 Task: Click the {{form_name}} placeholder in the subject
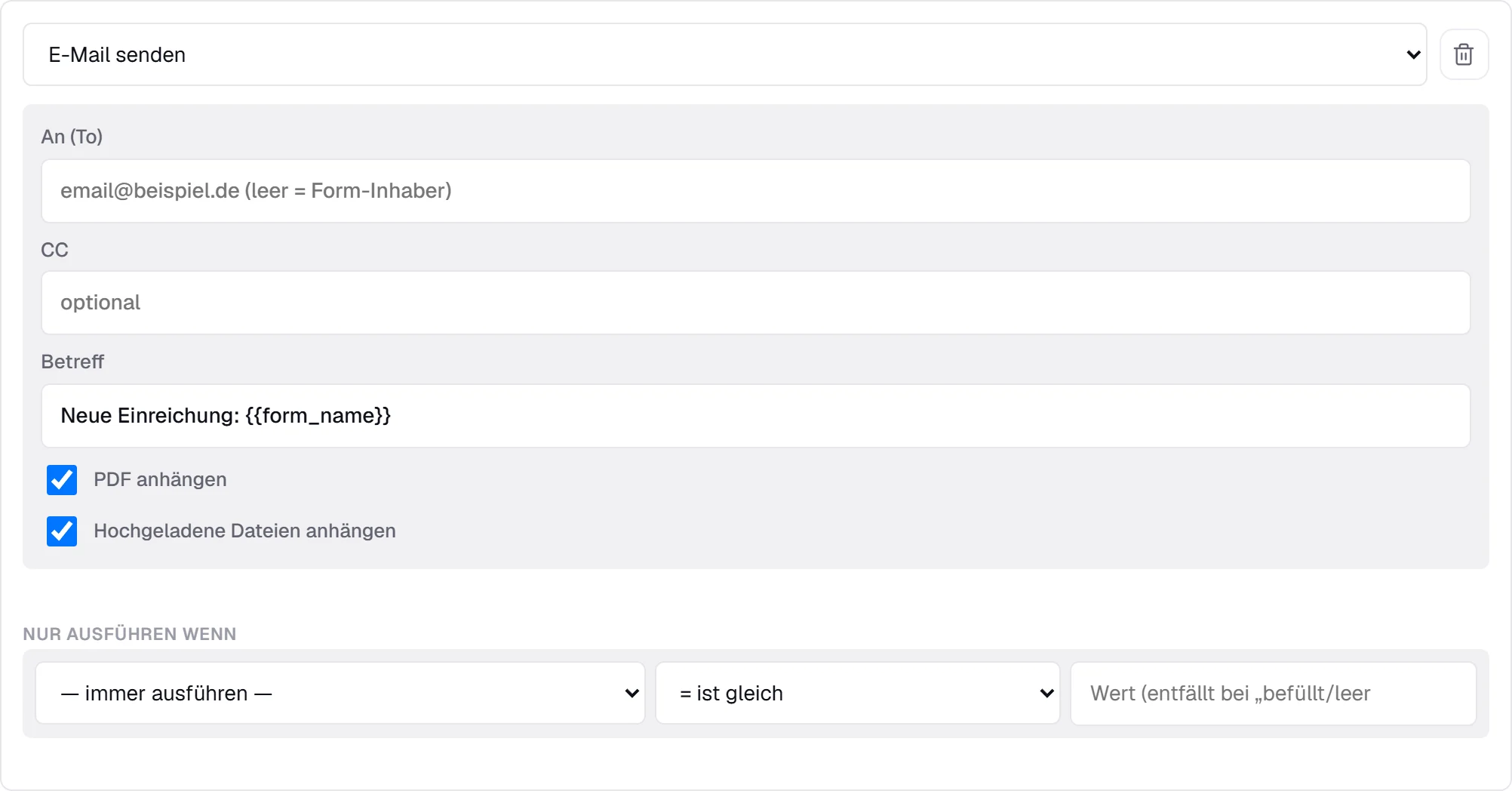[318, 416]
